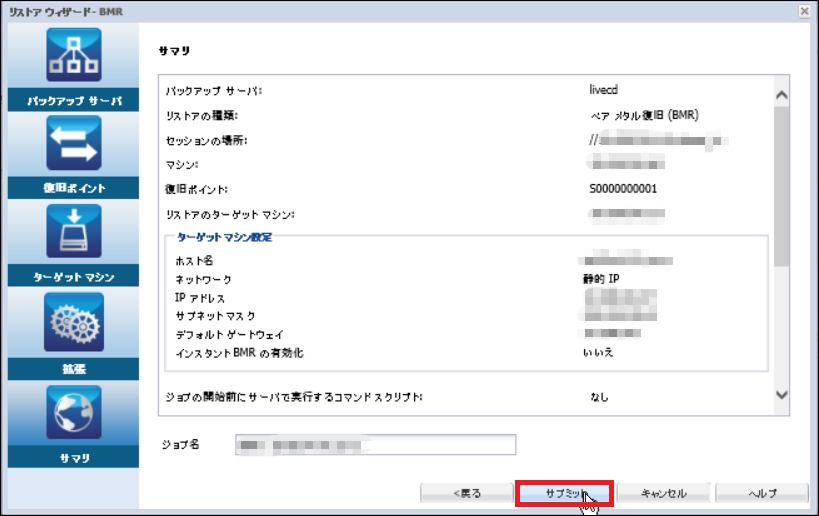Switch to 拡張 step label
The image size is (819, 516).
(74, 369)
